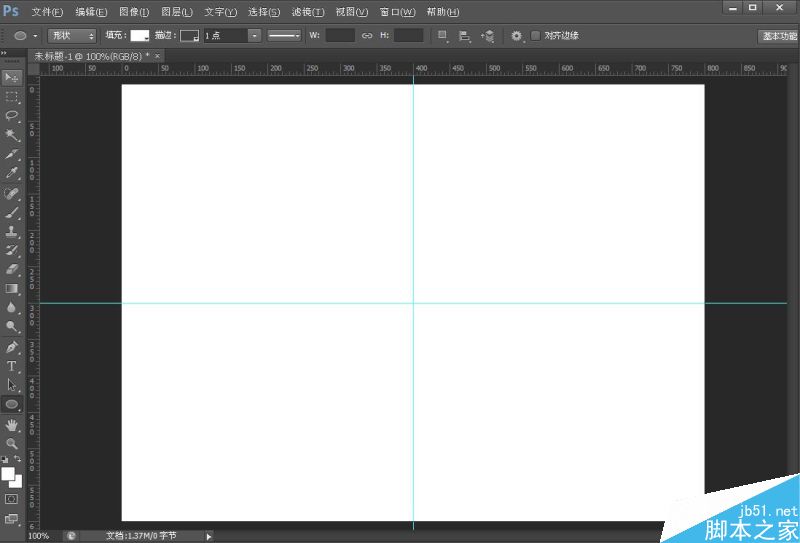Select the Horizontal Type tool
Viewport: 800px width, 543px height.
coord(12,366)
